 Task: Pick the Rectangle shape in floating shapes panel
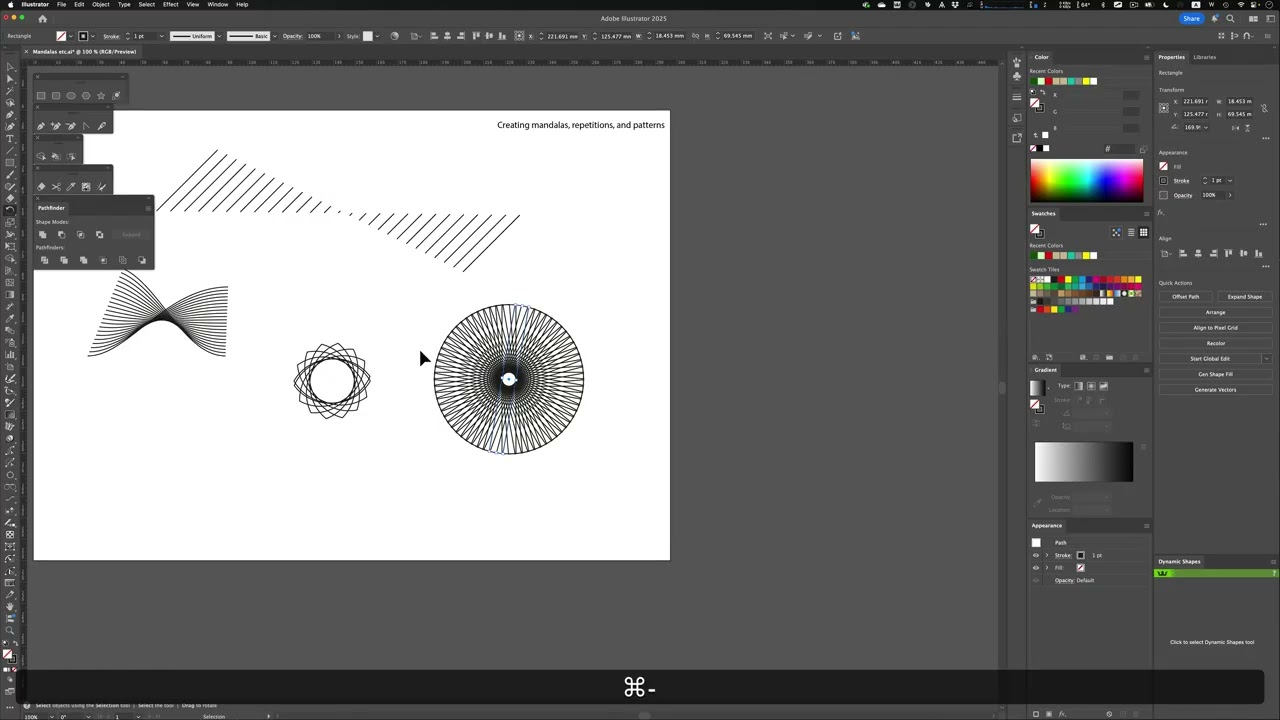(41, 96)
